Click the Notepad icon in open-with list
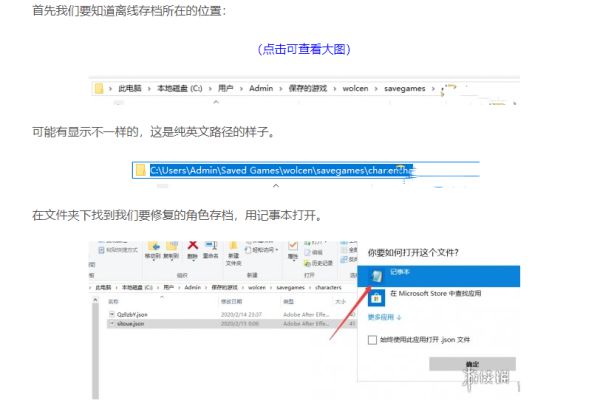Viewport: 600px width, 406px height. [x=377, y=276]
